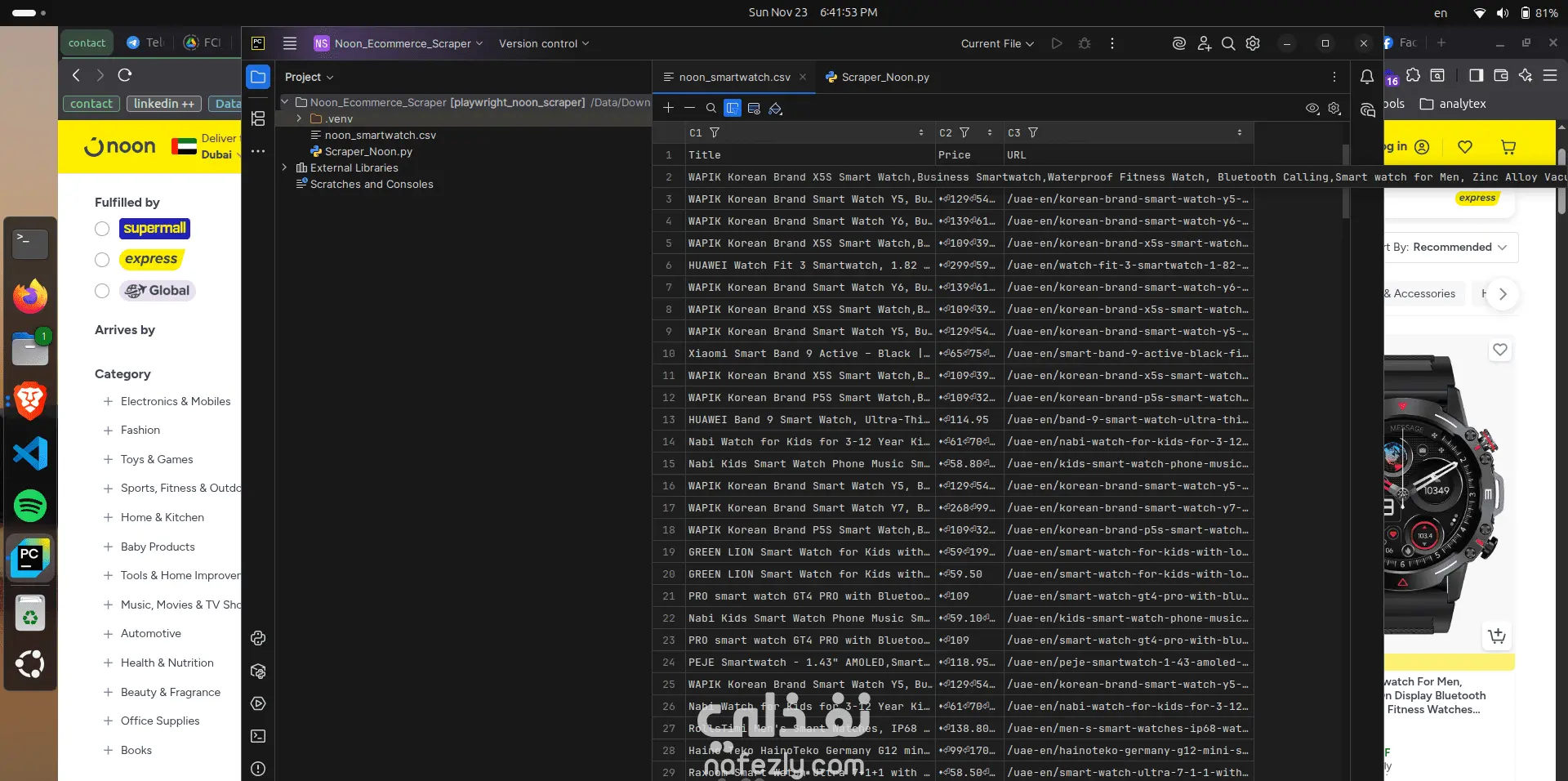Open the Terminal tool window in PyCharm sidebar
This screenshot has width=1568, height=781.
[258, 736]
